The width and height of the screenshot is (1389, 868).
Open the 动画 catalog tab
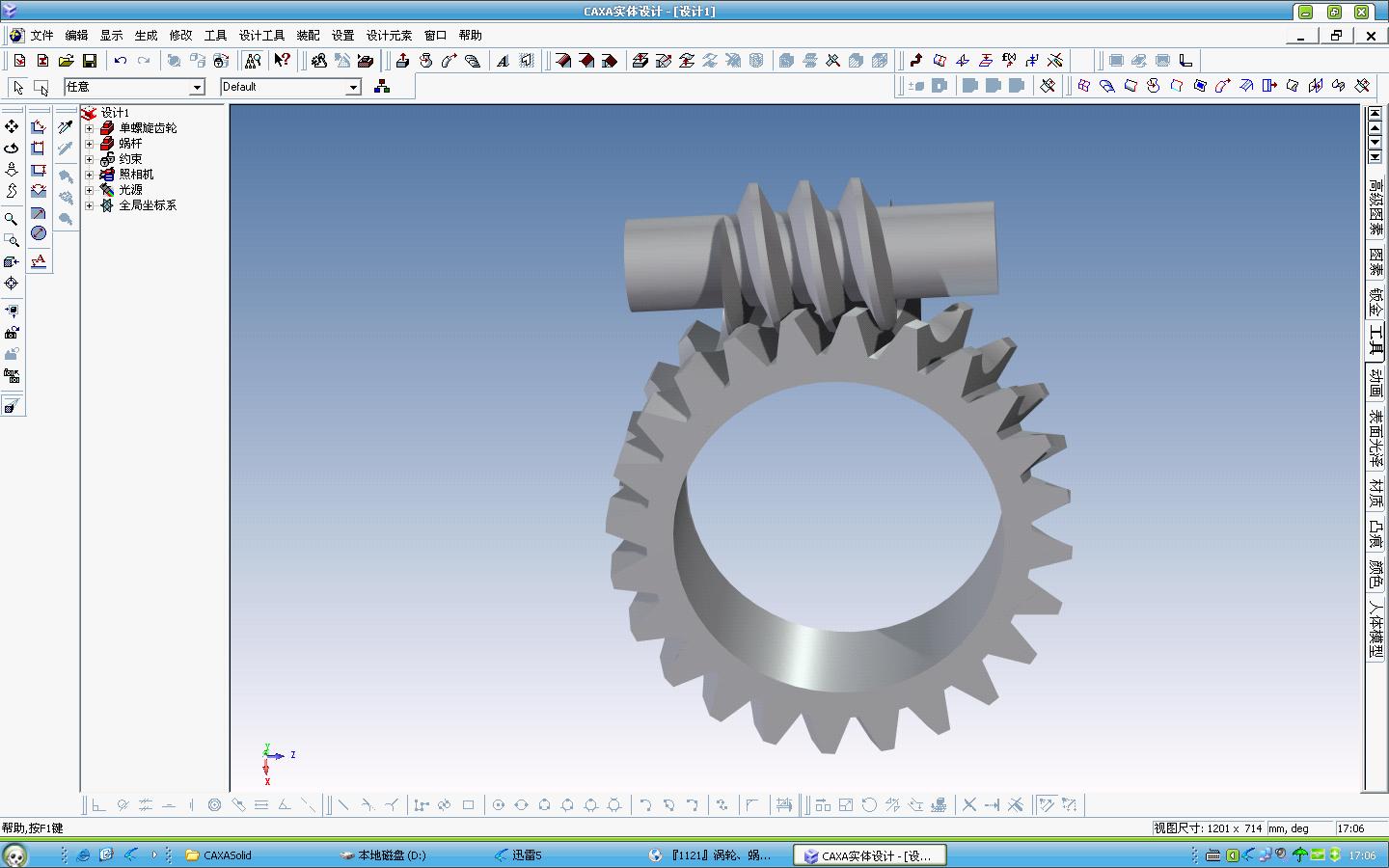pyautogui.click(x=1375, y=383)
